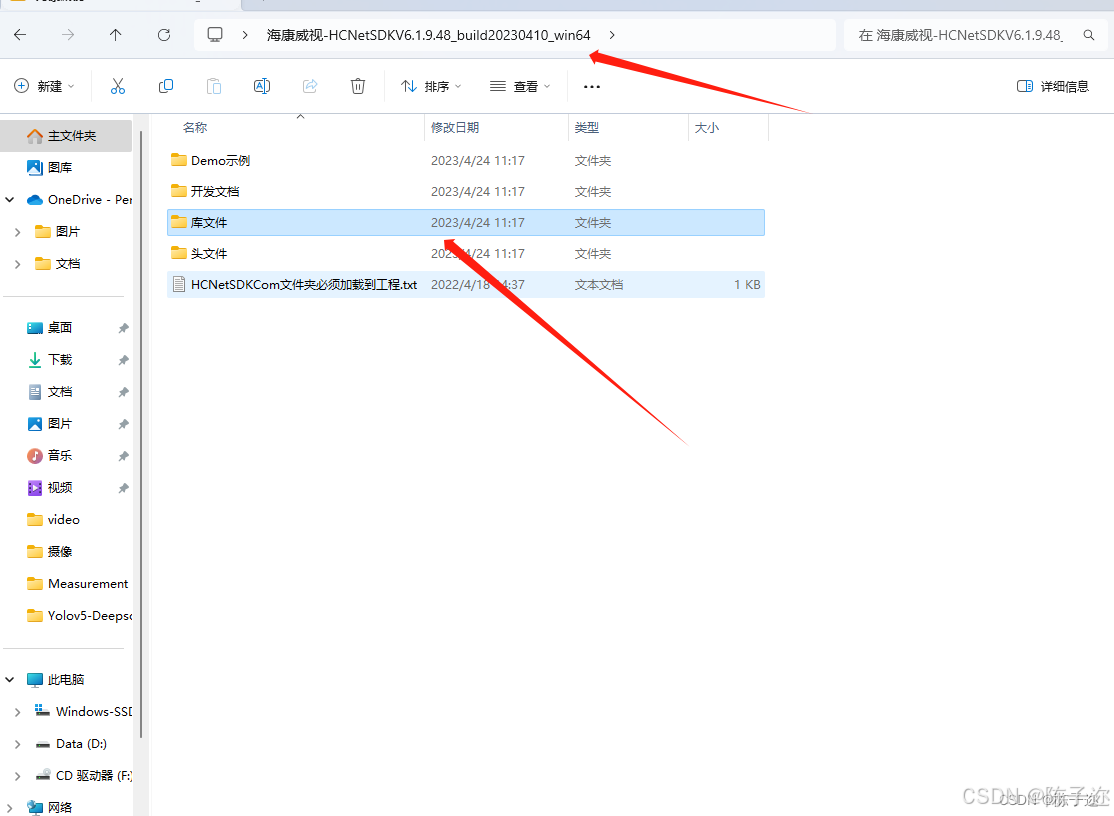The height and width of the screenshot is (816, 1114).
Task: Click the navigation pane vertical scrollbar
Action: (141, 433)
